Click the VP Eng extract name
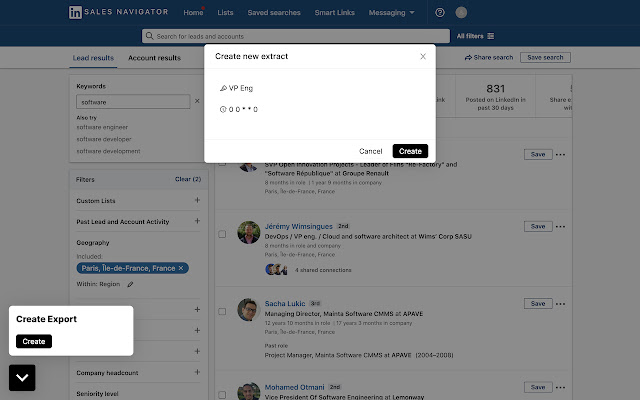The height and width of the screenshot is (400, 640). click(241, 88)
